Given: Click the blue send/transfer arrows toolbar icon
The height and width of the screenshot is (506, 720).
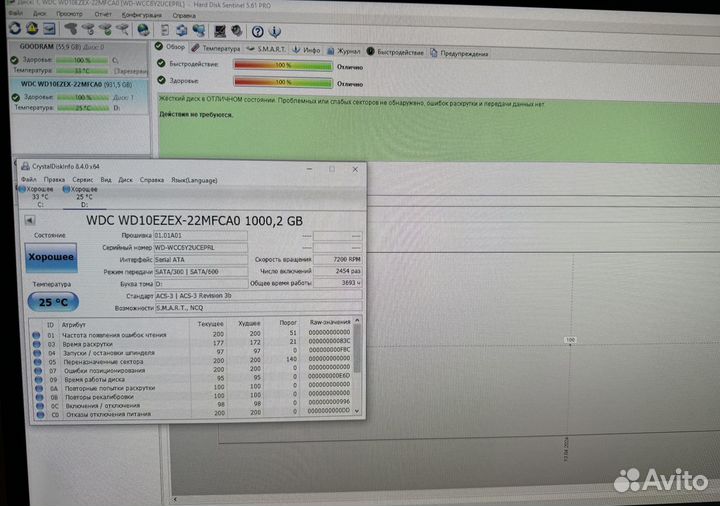Looking at the screenshot, I should tap(182, 31).
